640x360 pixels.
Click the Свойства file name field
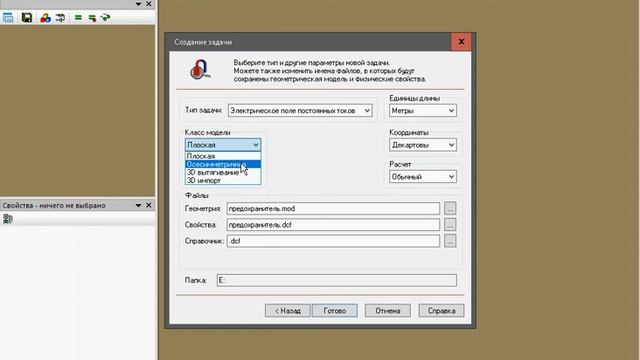333,225
